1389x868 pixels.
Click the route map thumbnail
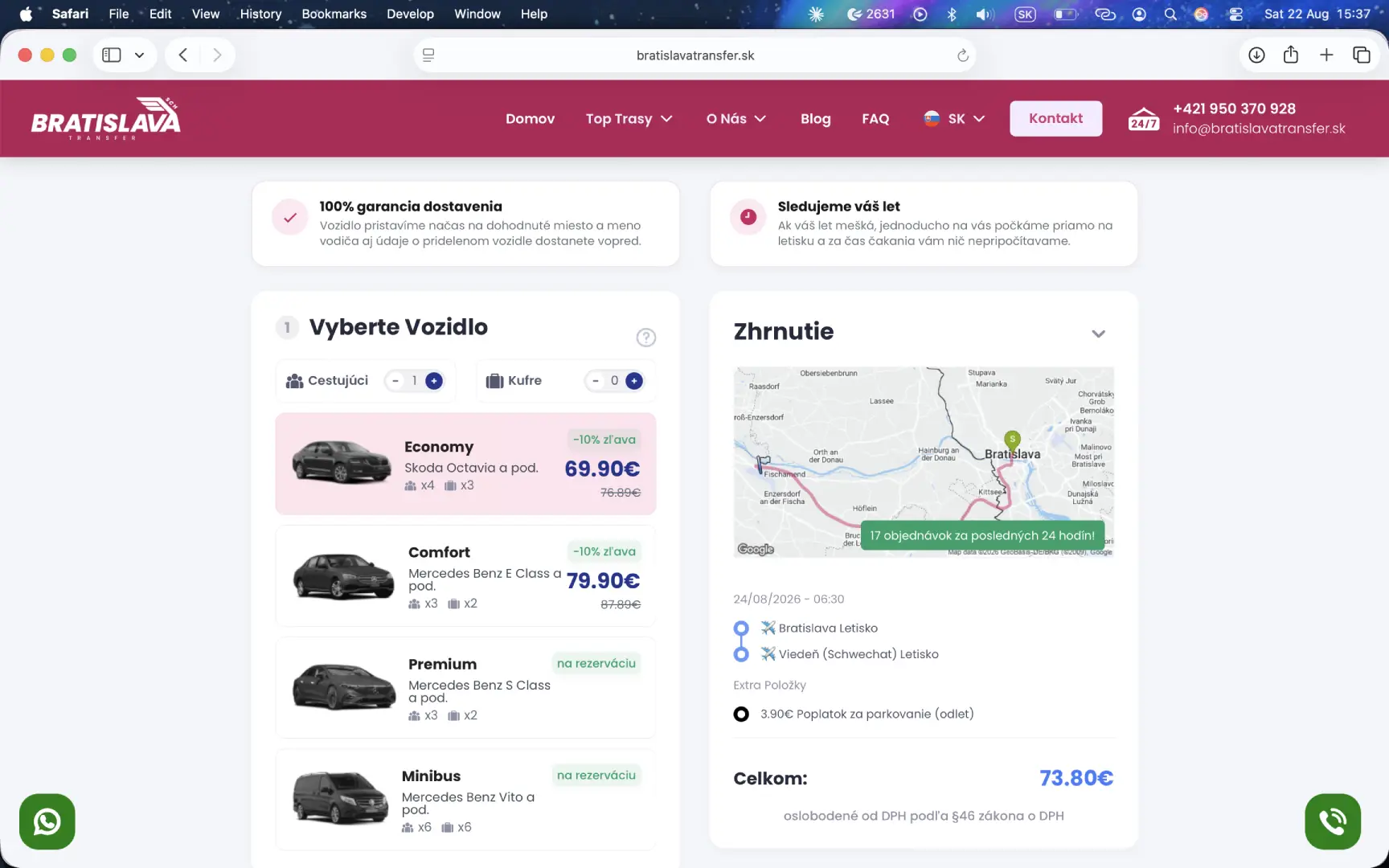coord(924,462)
